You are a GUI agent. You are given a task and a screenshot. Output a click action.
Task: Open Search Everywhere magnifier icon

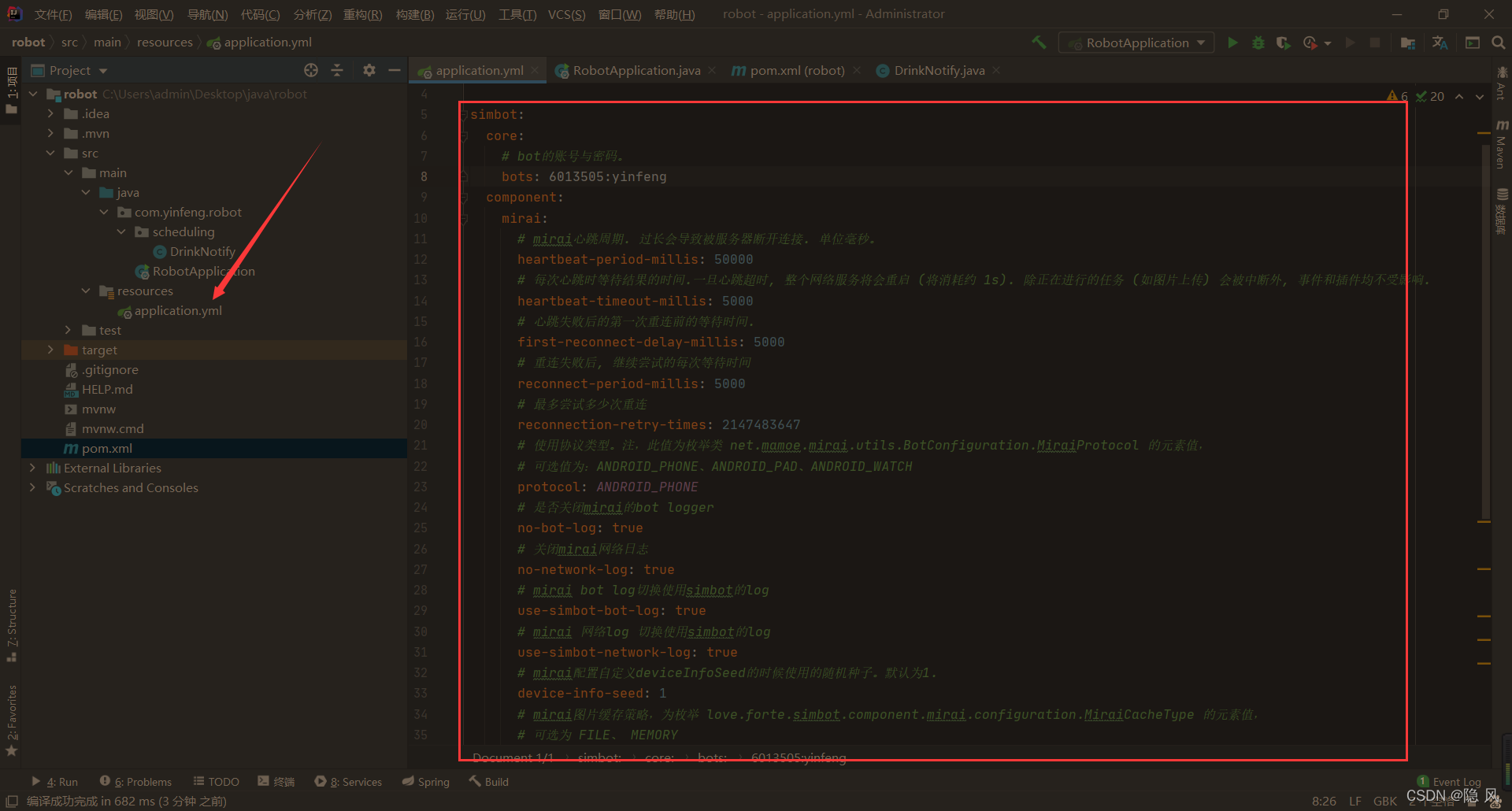pyautogui.click(x=1498, y=43)
